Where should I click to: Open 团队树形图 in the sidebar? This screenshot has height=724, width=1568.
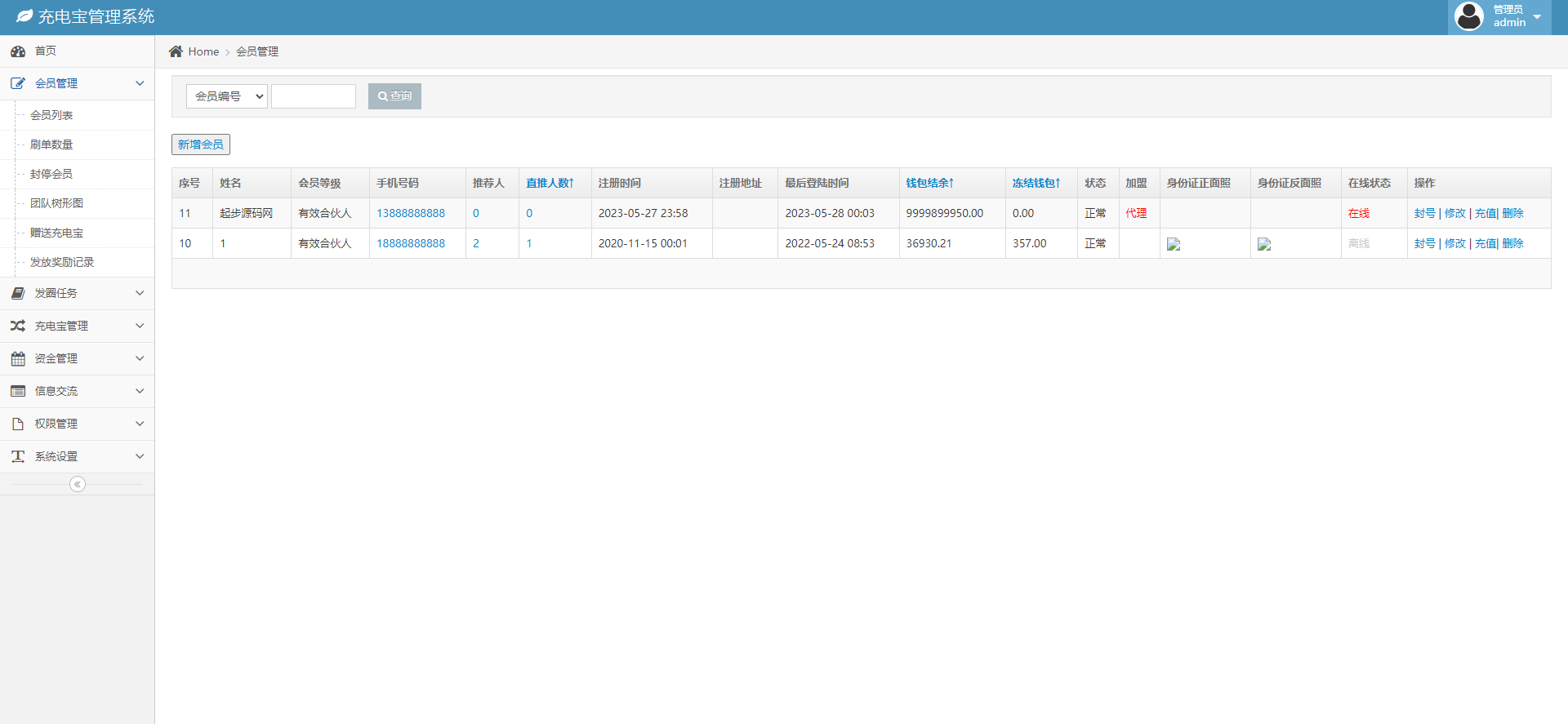56,203
